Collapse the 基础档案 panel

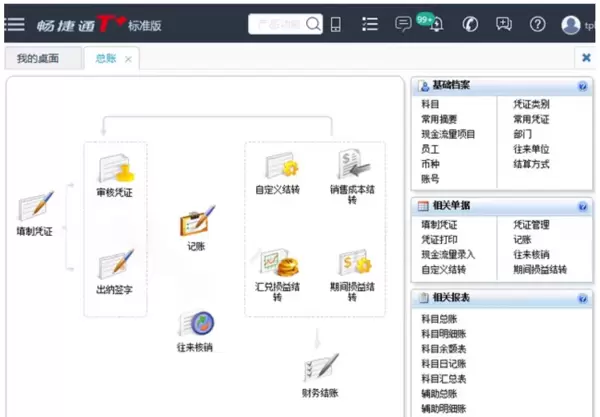click(582, 87)
